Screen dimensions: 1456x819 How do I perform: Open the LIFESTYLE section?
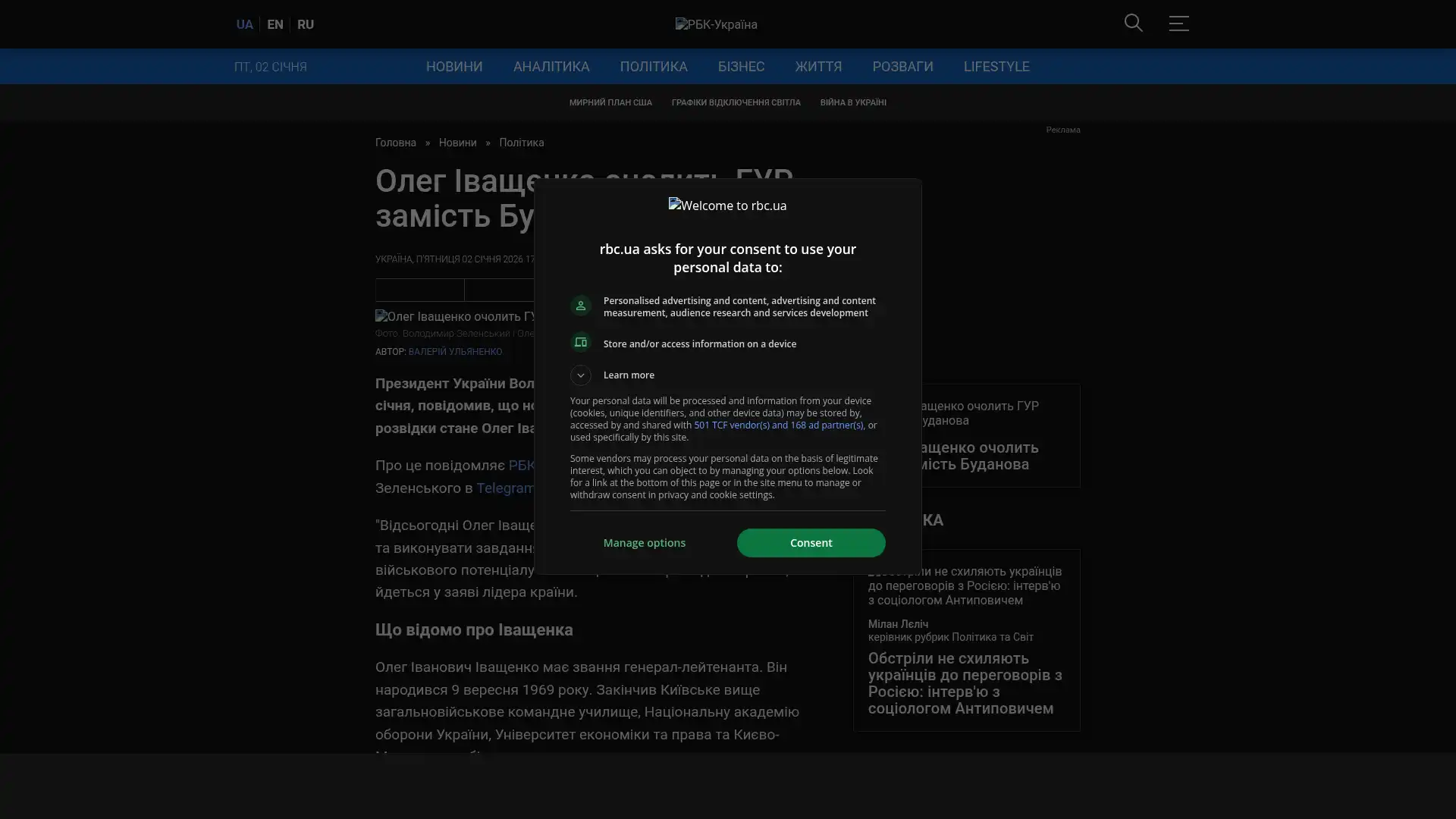click(996, 67)
